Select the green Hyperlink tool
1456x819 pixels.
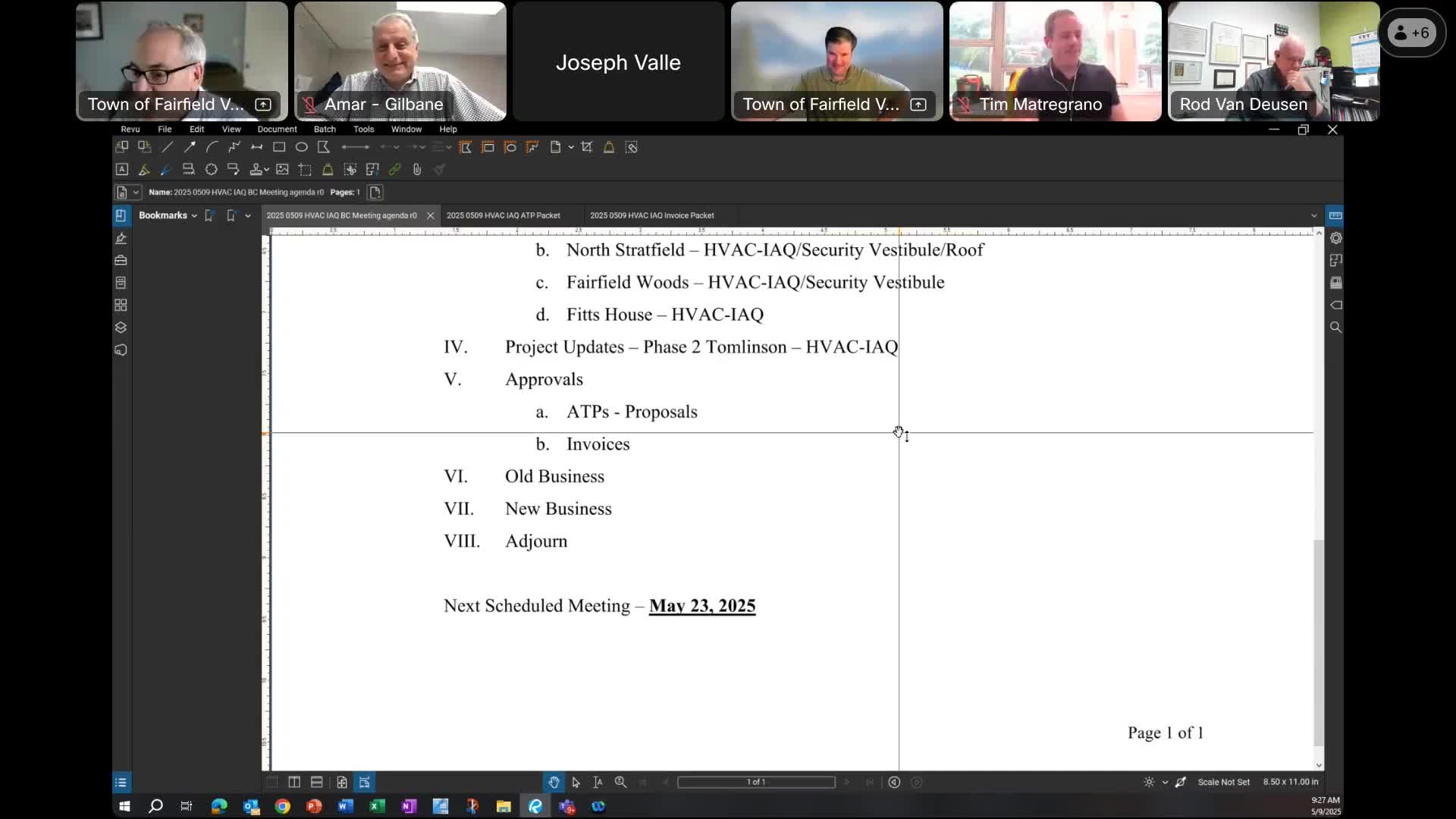394,170
